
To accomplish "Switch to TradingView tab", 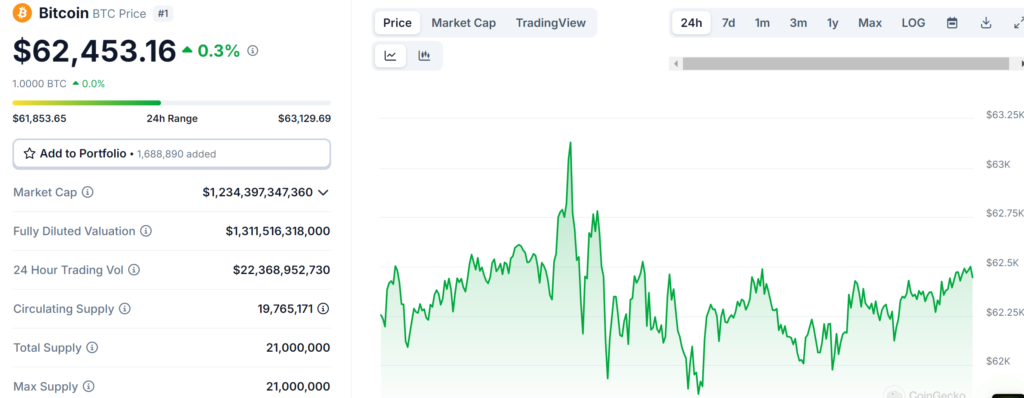I will point(551,23).
